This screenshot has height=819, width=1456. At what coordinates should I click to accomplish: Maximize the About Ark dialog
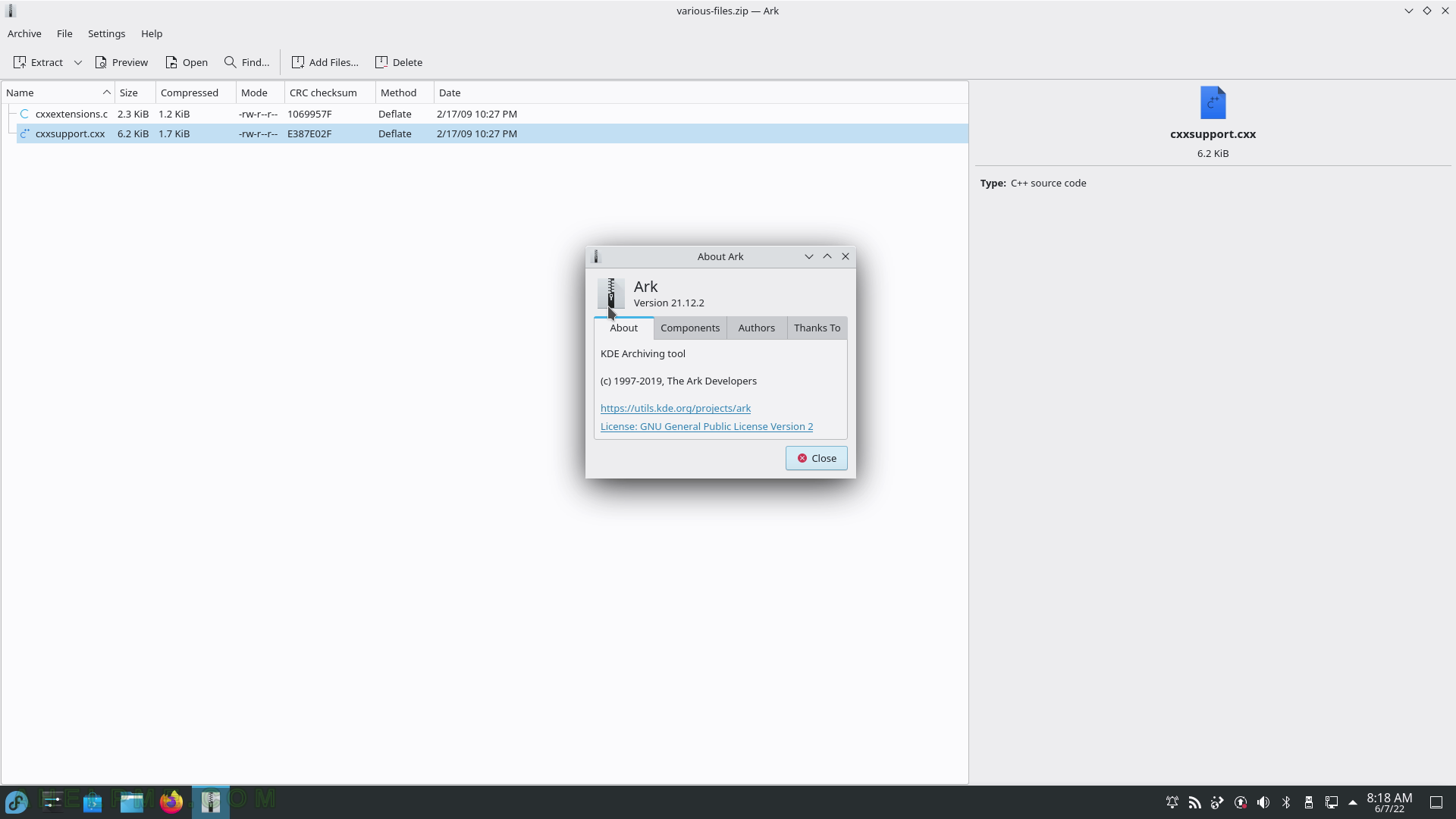click(827, 256)
